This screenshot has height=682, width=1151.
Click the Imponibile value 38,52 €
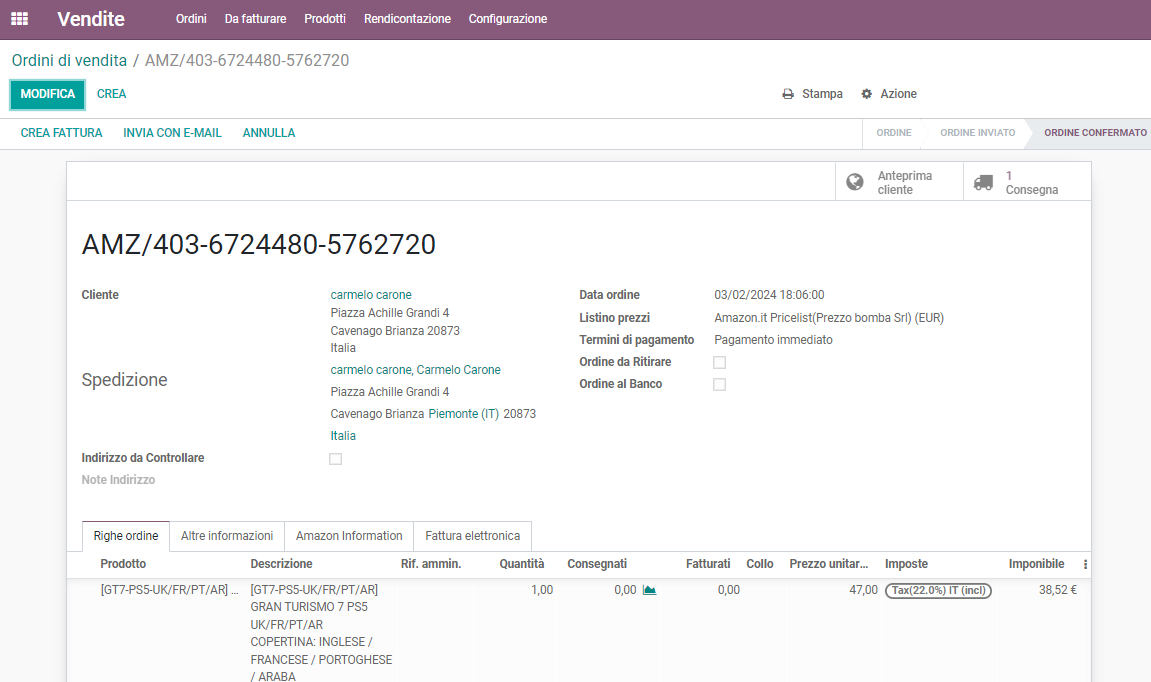point(1058,590)
